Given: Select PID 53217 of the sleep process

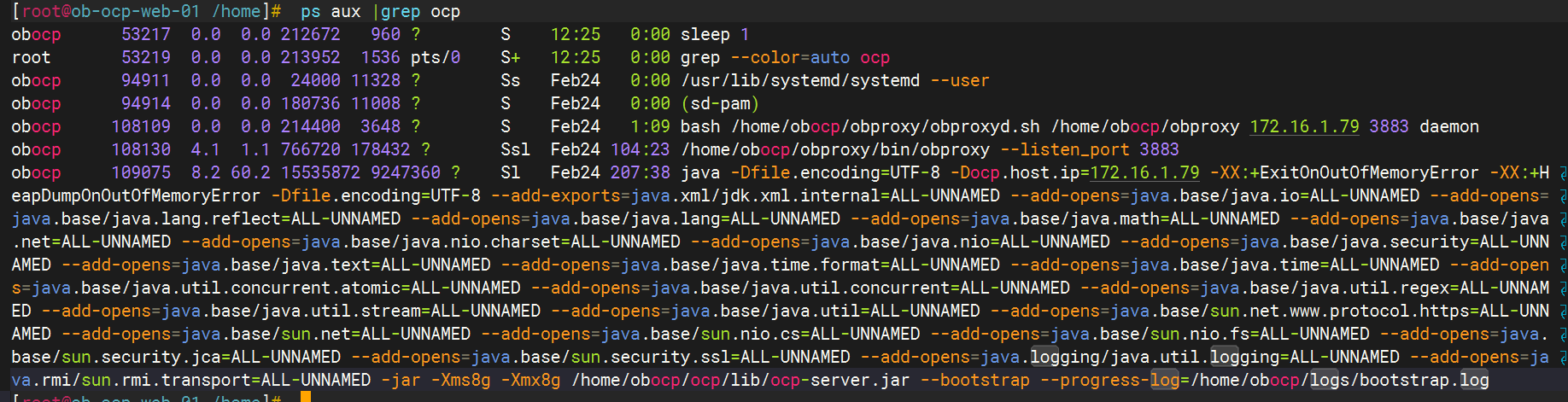Looking at the screenshot, I should [x=145, y=34].
